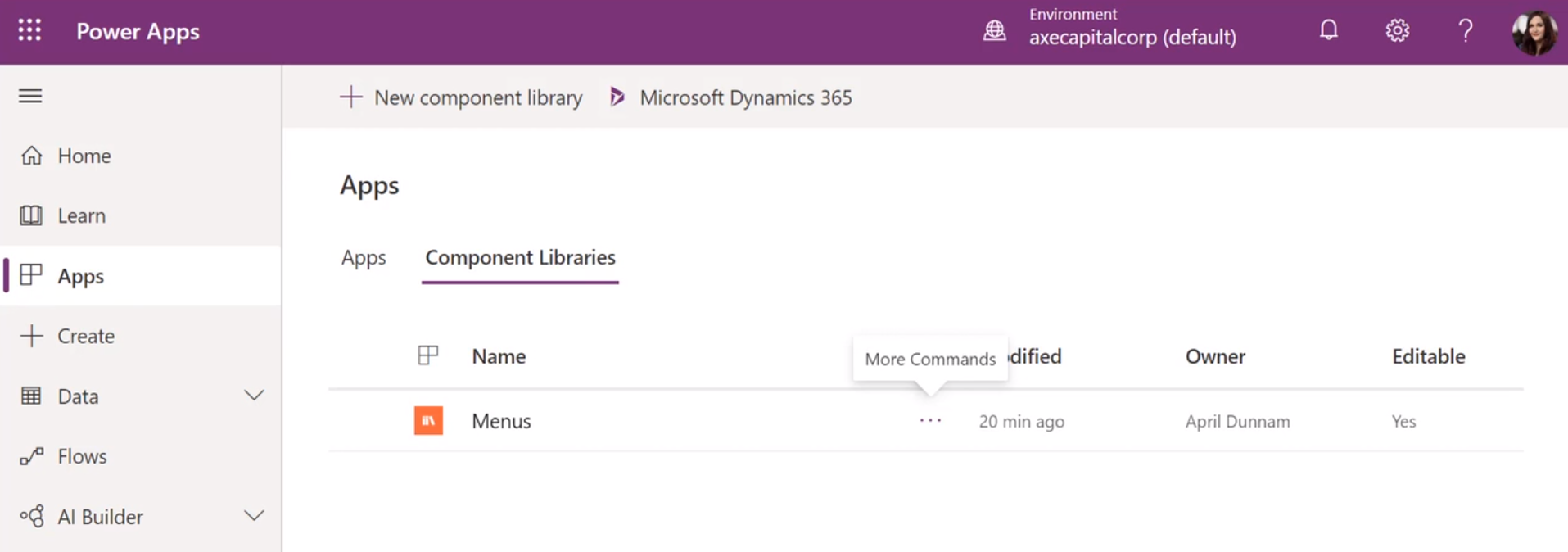Click the Data table icon
This screenshot has width=1568, height=552.
[31, 396]
